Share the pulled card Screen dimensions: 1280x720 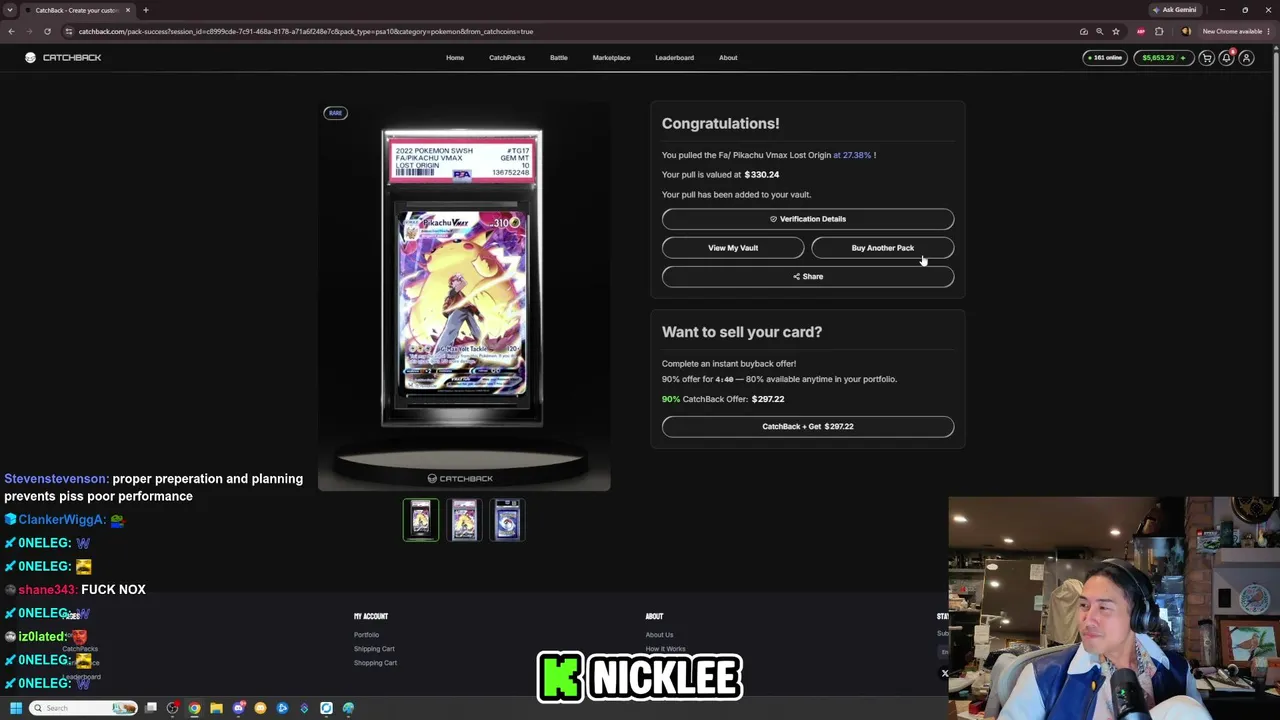pyautogui.click(x=808, y=277)
